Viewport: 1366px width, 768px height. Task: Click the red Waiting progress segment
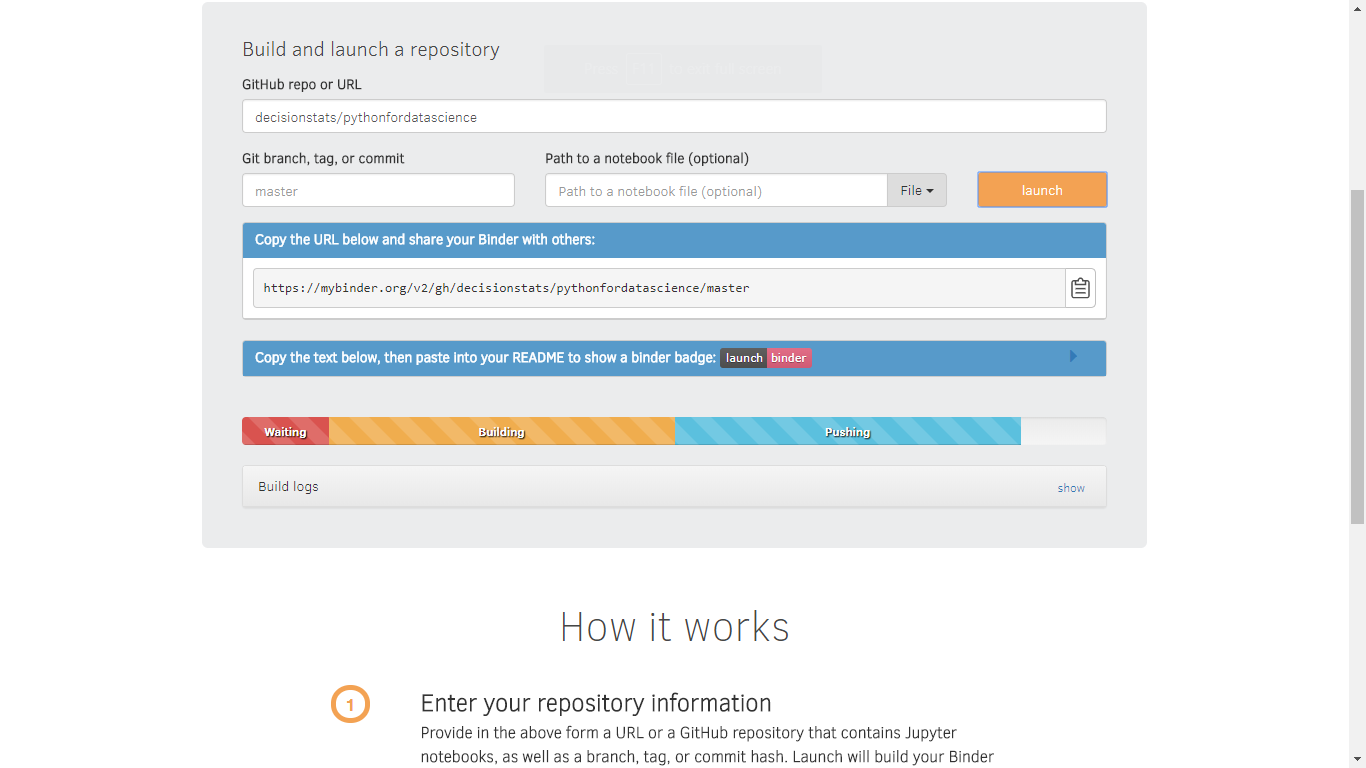pyautogui.click(x=285, y=432)
